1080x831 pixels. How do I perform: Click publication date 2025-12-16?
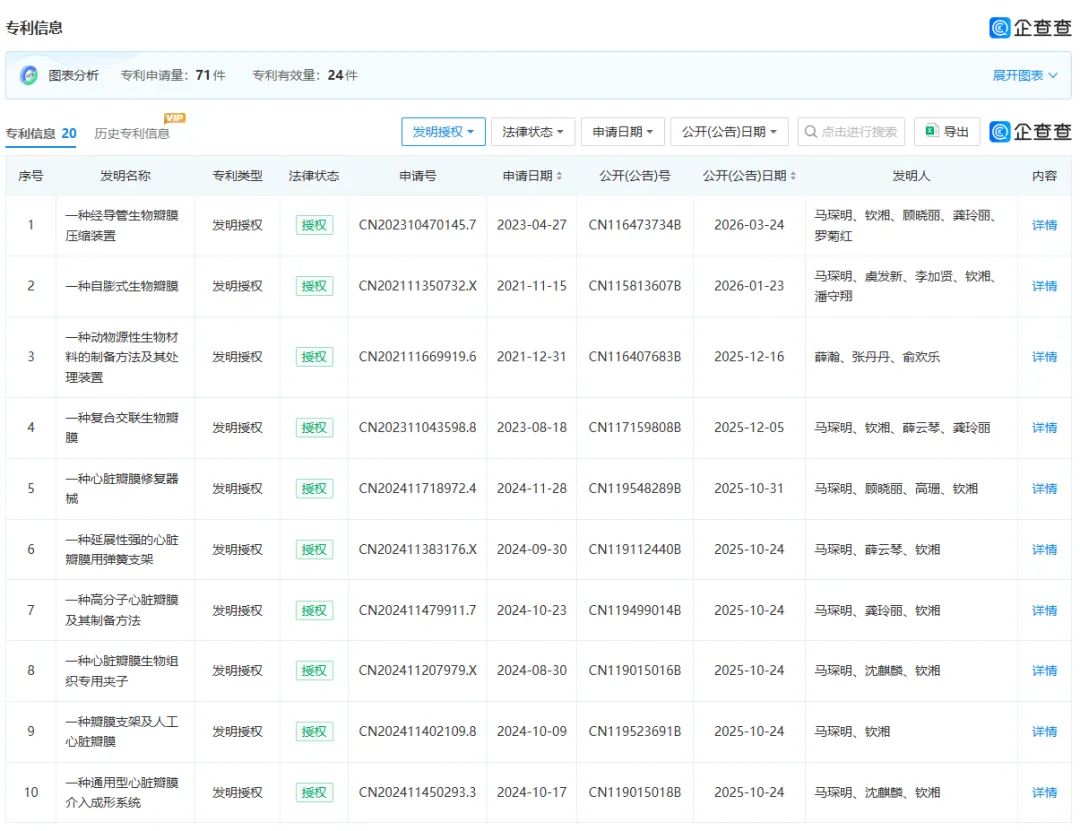(749, 357)
